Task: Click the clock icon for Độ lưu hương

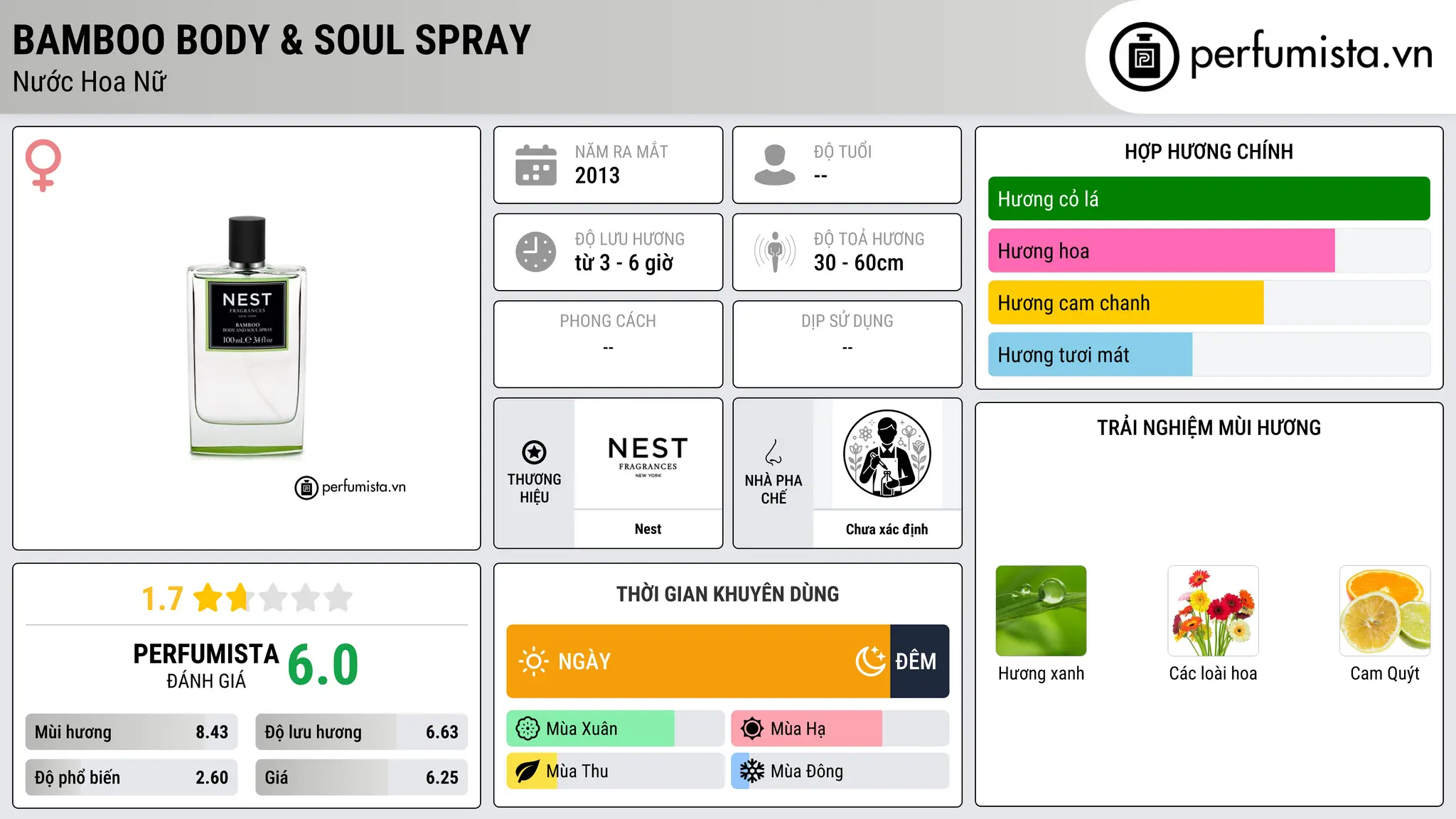Action: pyautogui.click(x=536, y=252)
